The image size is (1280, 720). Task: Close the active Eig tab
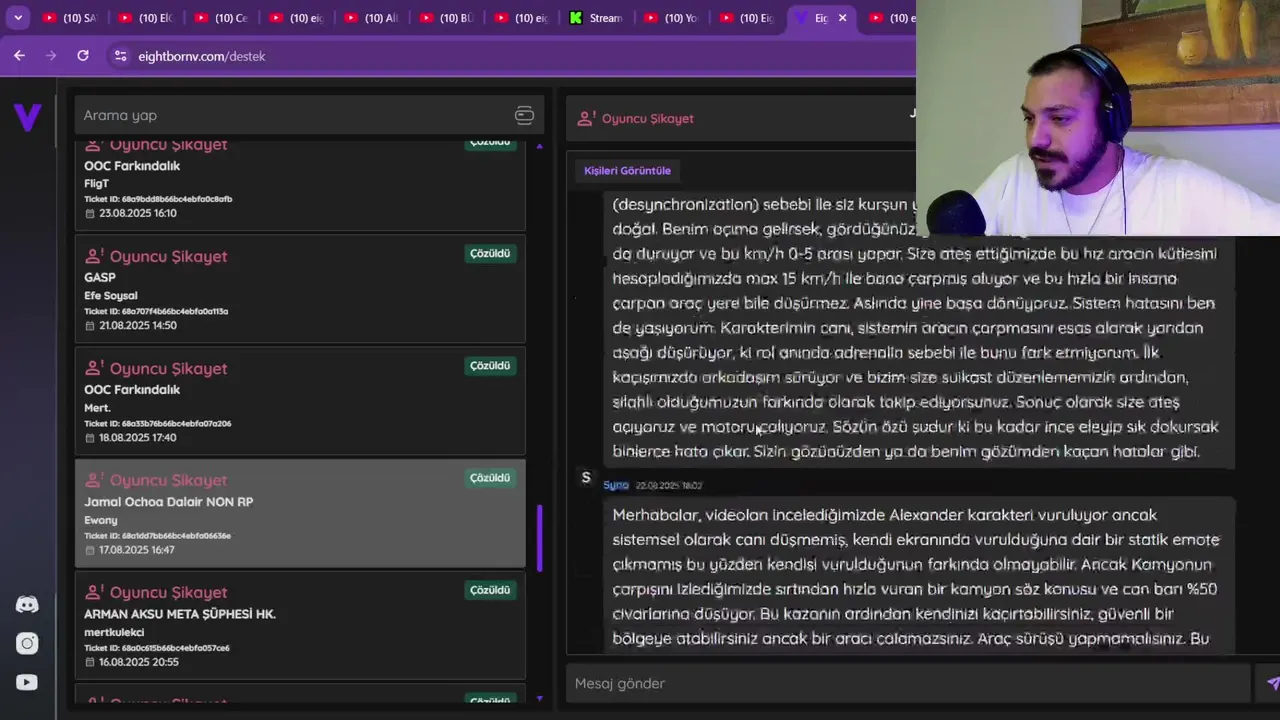[x=842, y=18]
